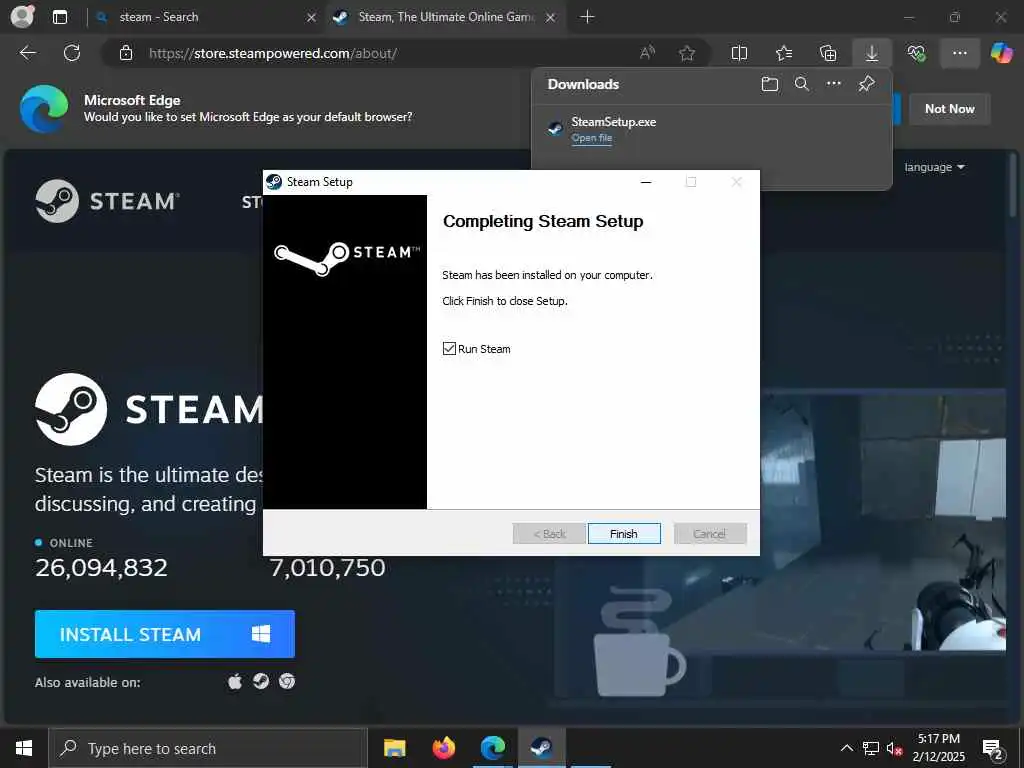Select the macOS download icon
Image resolution: width=1024 pixels, height=768 pixels.
coord(235,682)
